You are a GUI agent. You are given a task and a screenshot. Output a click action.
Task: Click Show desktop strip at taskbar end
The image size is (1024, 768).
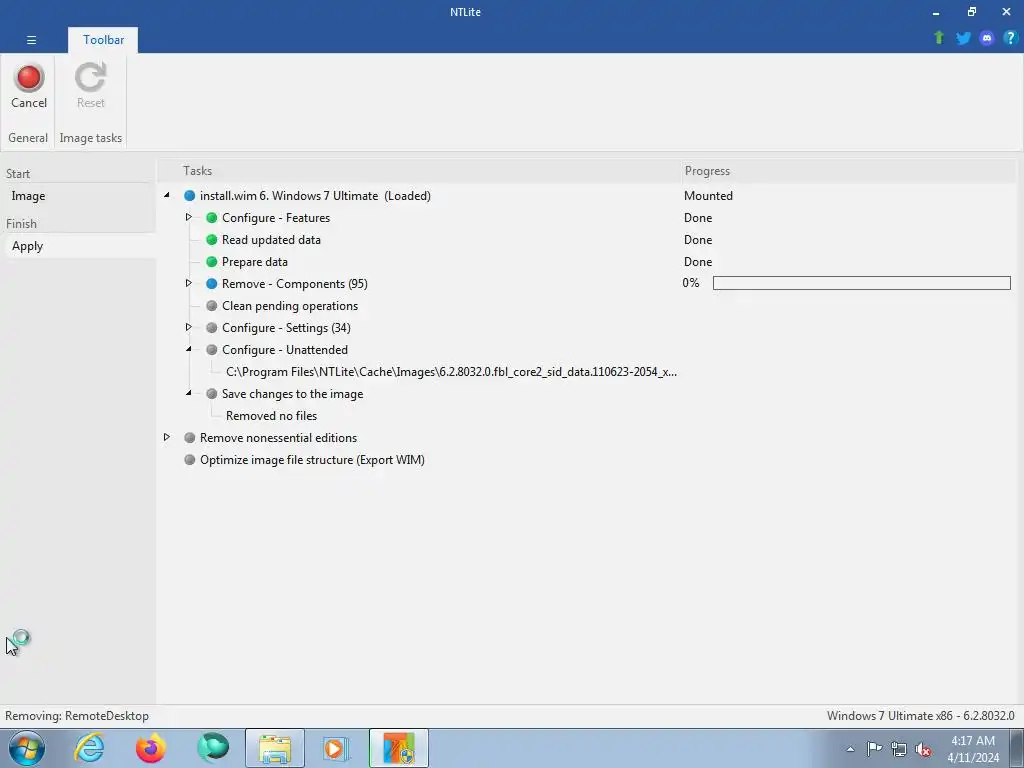pos(1017,748)
